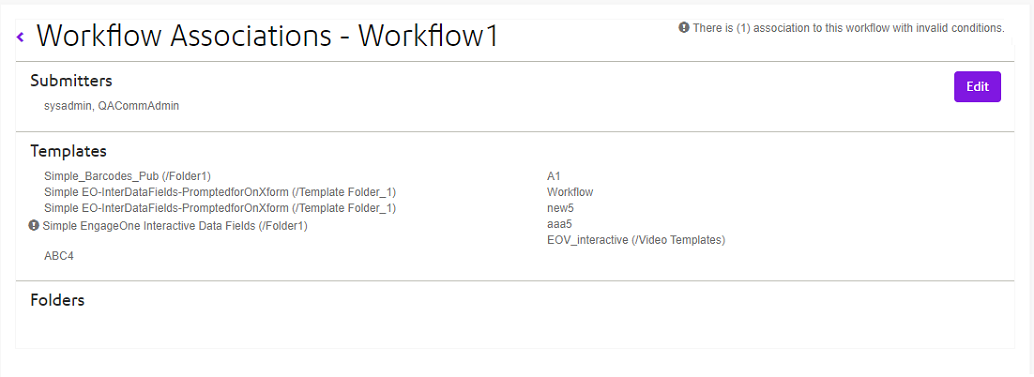Screen dimensions: 1034x377
Task: Select second Simple EO-InterDataFields-PromptedforOnXform entry
Action: coord(220,208)
